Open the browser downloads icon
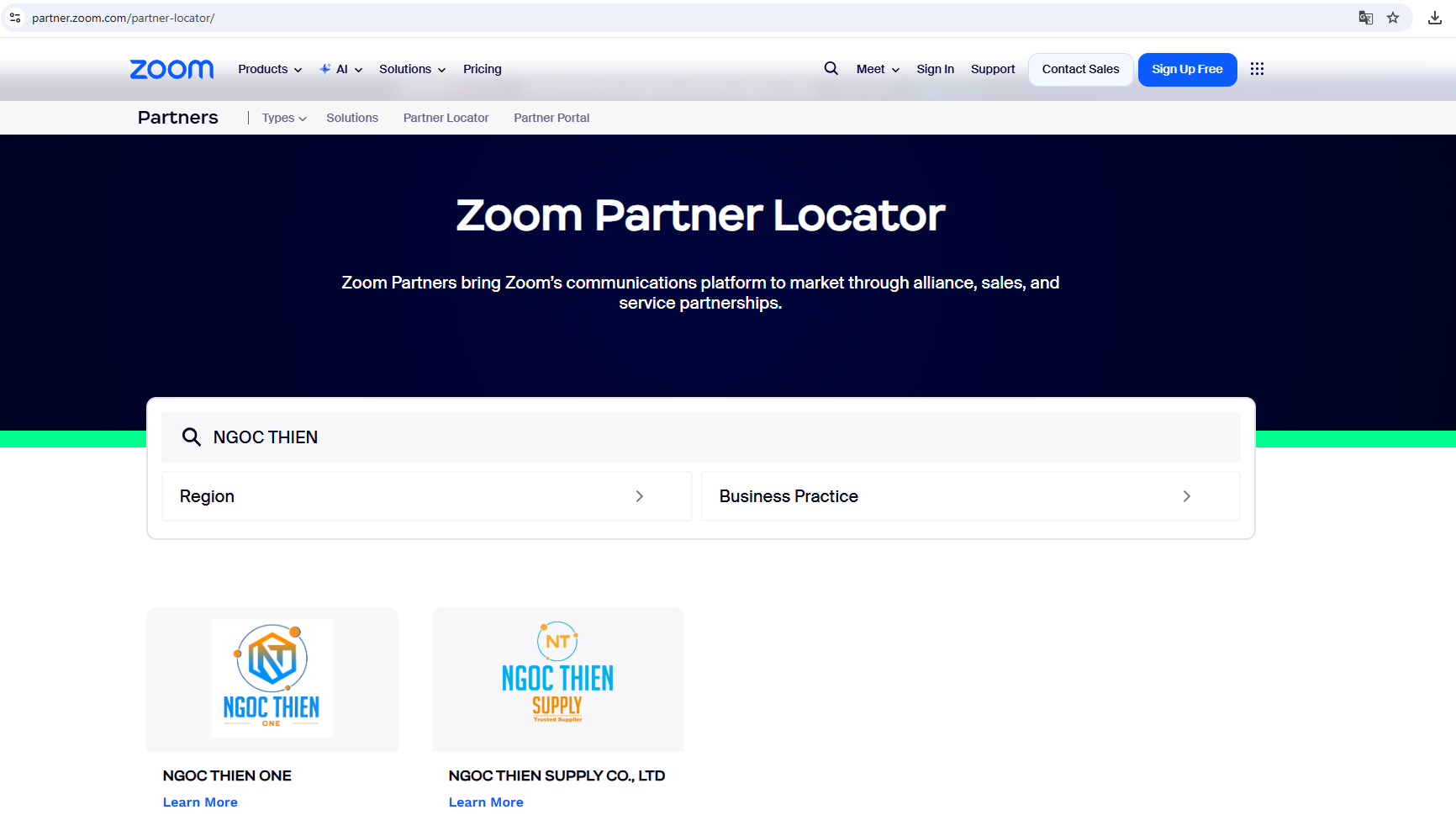Image resolution: width=1456 pixels, height=831 pixels. [1435, 18]
